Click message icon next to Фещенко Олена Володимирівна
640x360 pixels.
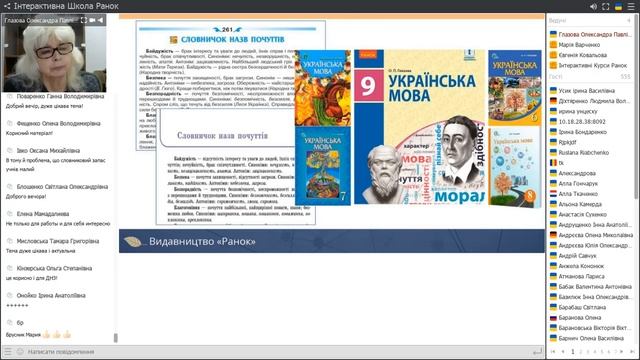tap(10, 123)
